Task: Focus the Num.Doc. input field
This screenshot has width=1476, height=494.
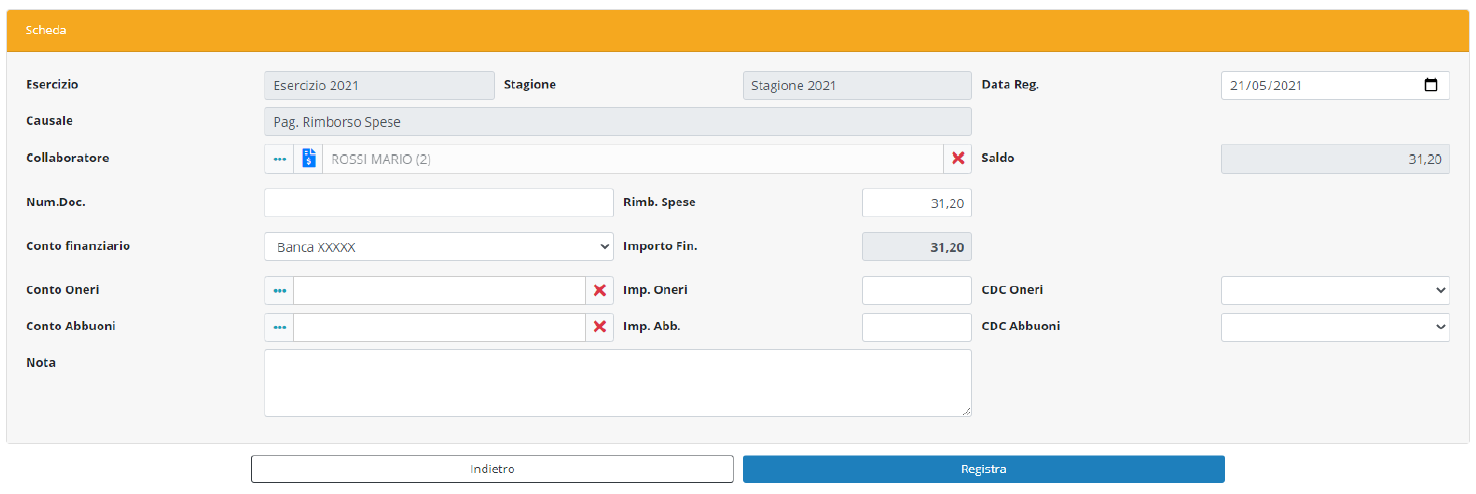Action: [439, 203]
